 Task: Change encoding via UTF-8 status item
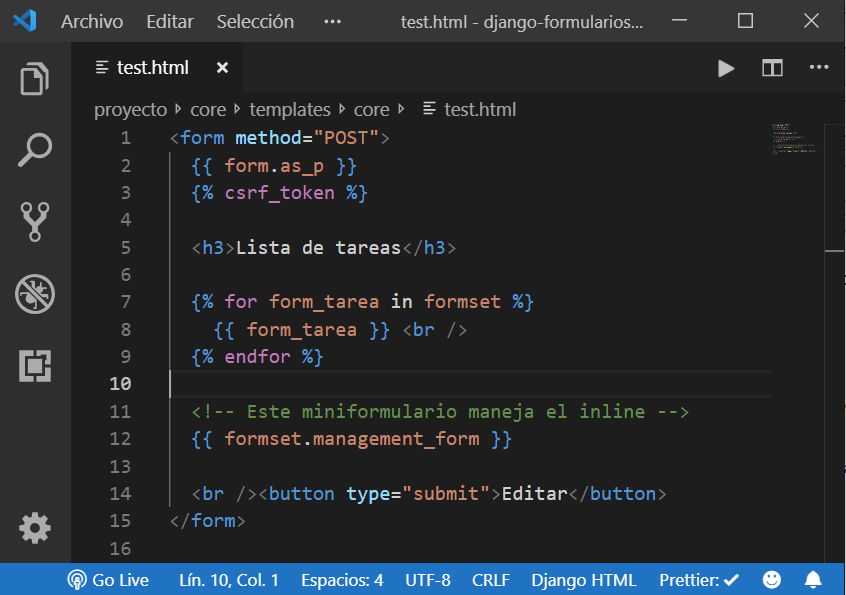427,580
